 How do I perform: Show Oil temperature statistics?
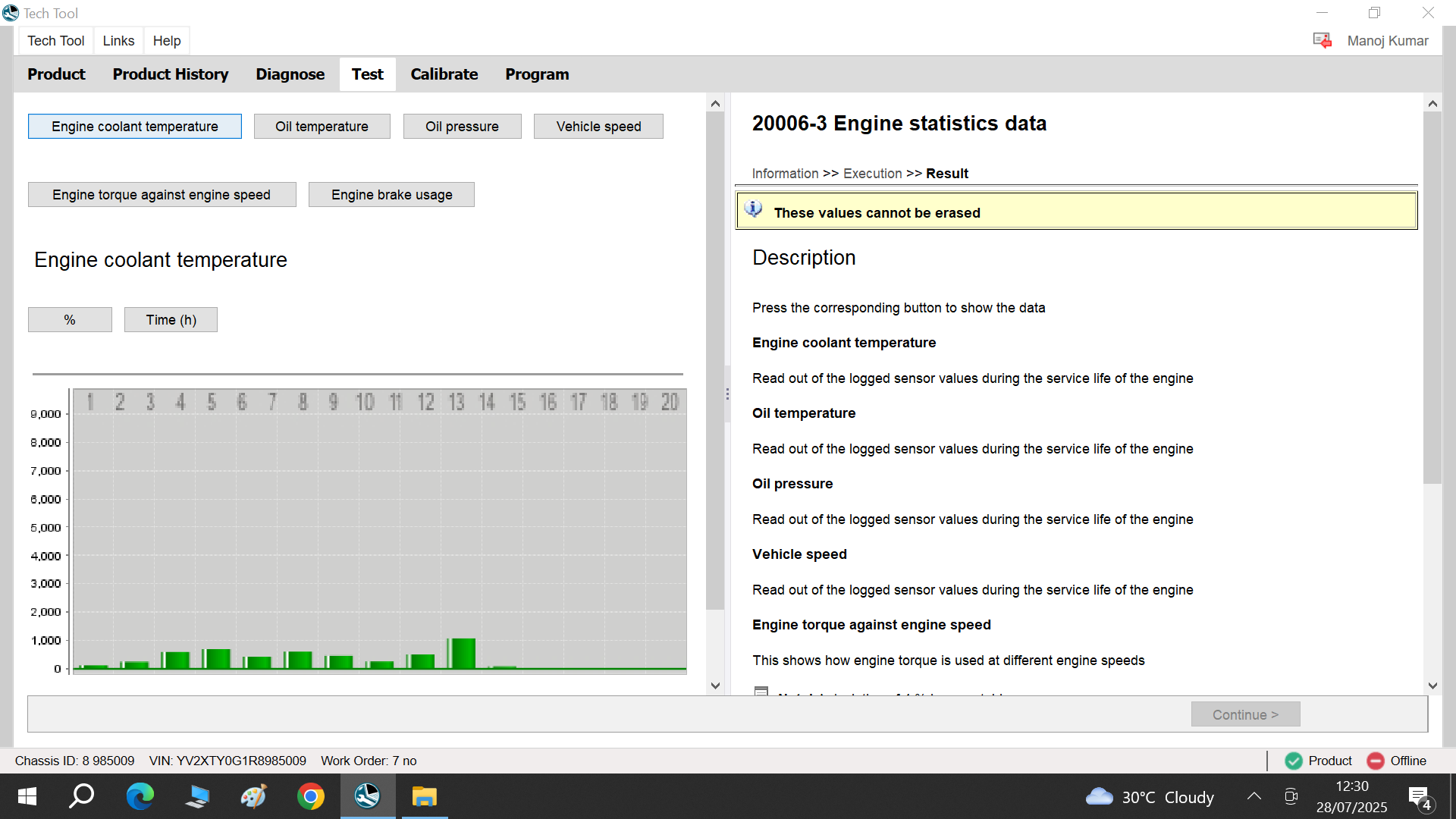(x=322, y=127)
